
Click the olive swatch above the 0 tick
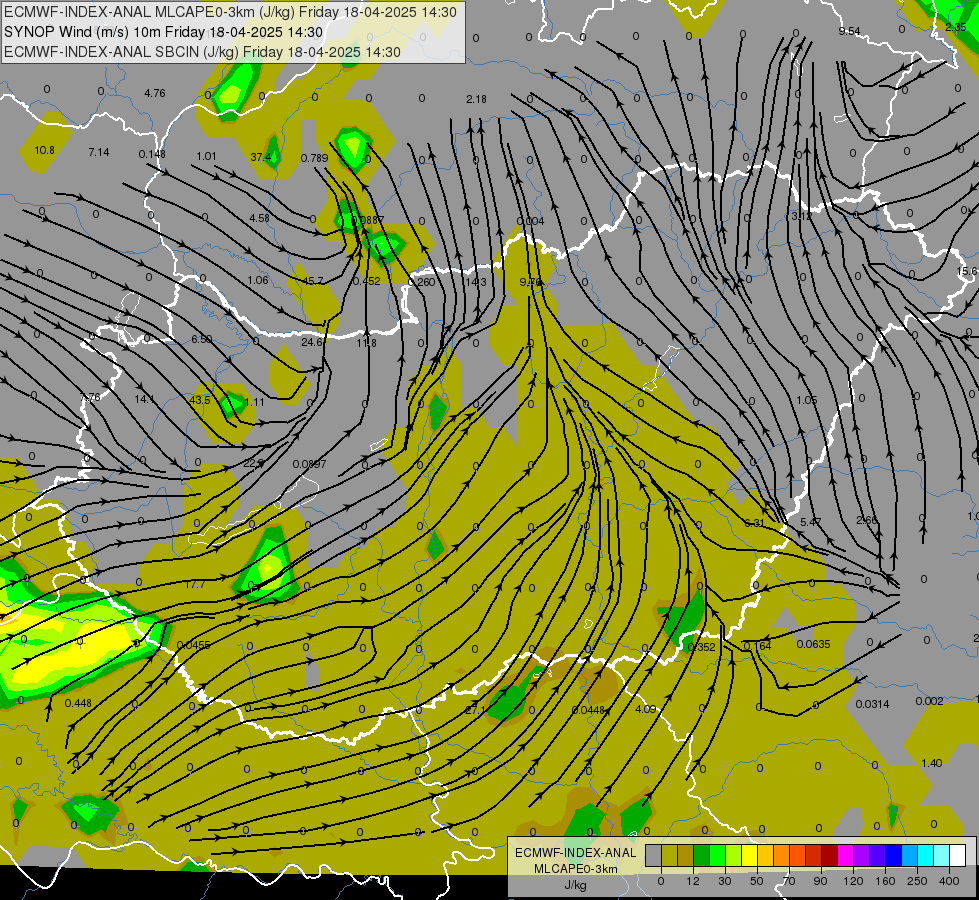tap(669, 855)
